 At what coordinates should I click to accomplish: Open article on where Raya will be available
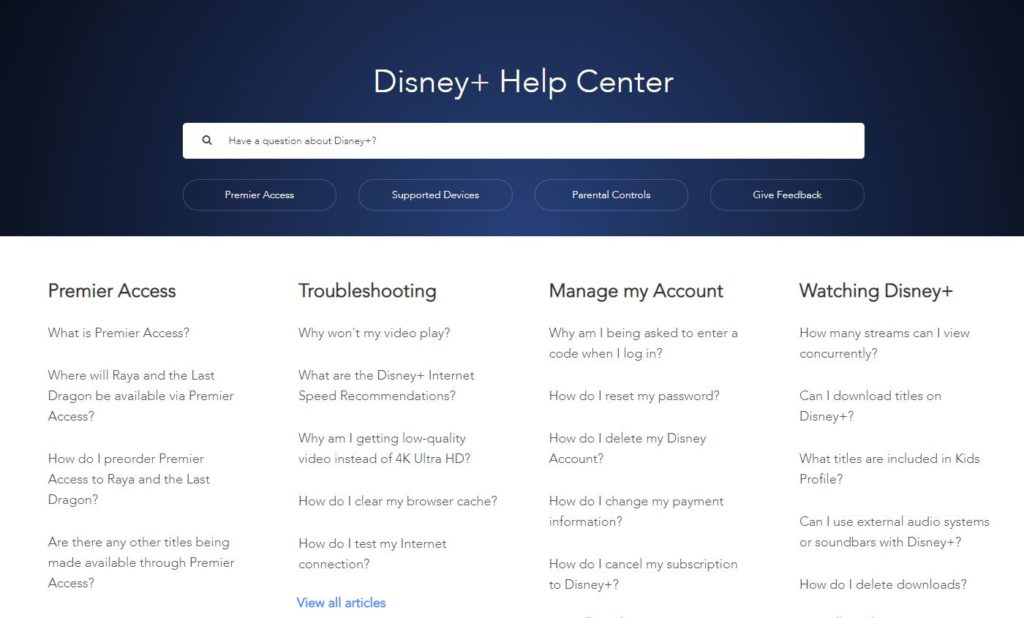140,396
